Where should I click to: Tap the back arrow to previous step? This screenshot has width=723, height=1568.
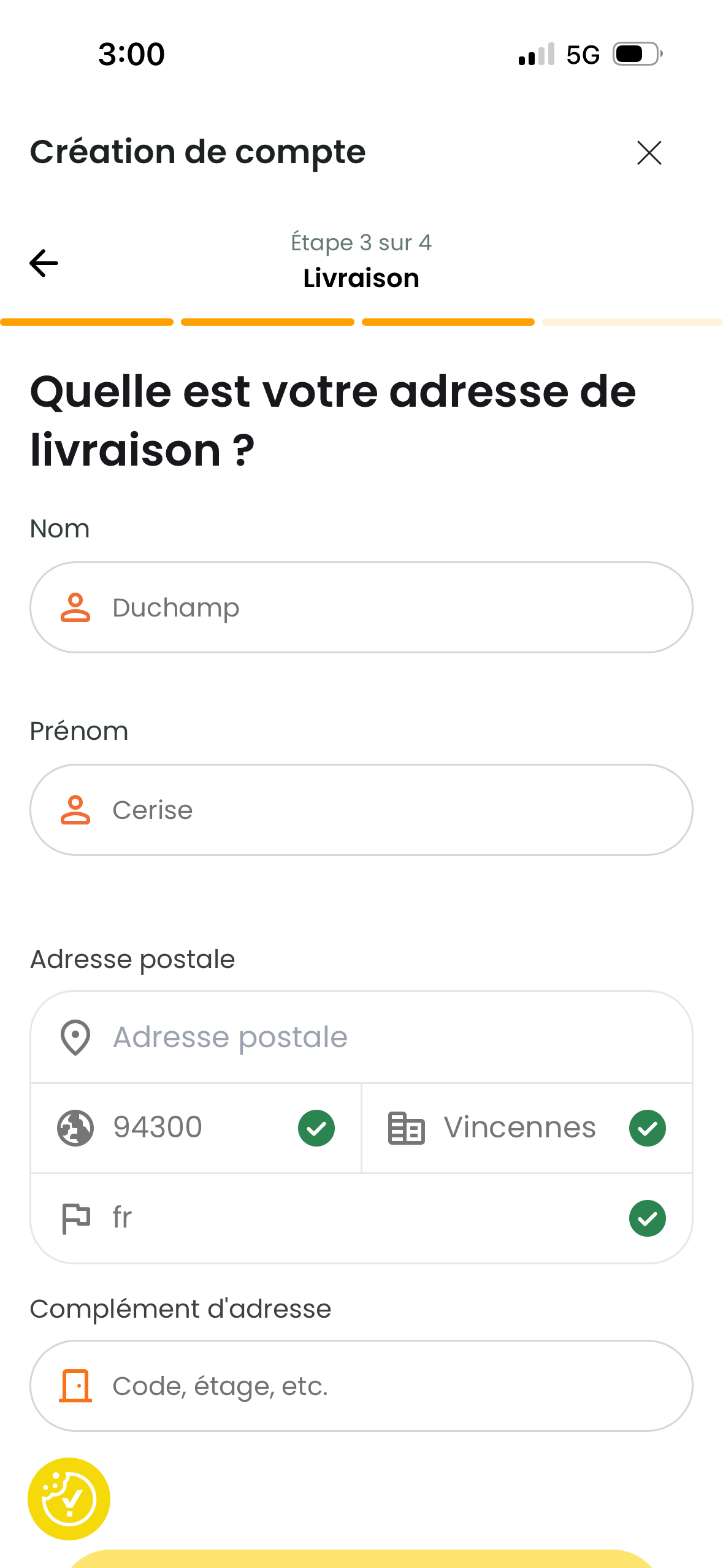pyautogui.click(x=44, y=263)
